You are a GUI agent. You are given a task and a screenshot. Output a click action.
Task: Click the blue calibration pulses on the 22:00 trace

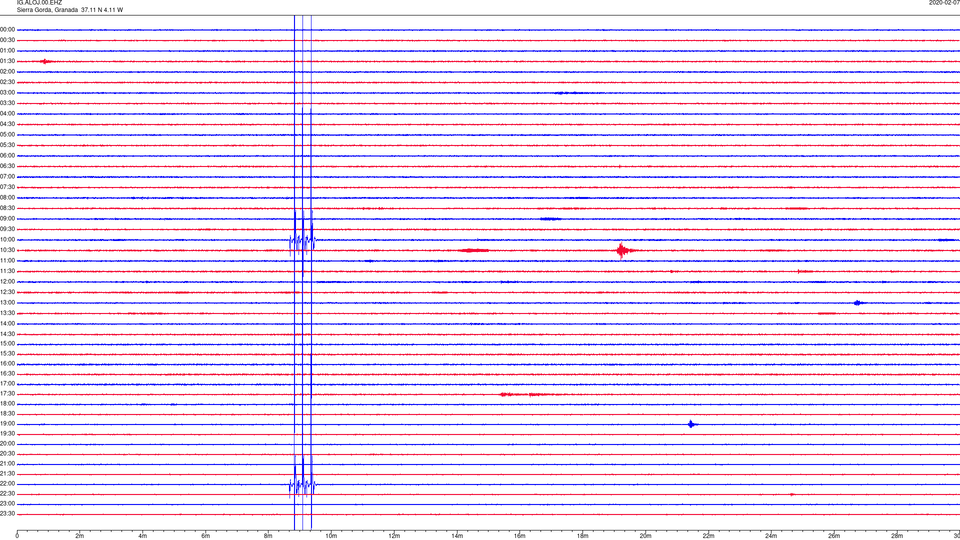(302, 486)
